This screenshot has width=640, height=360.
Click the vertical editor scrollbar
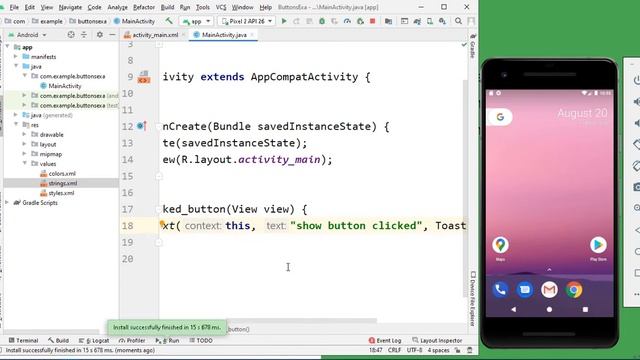coord(465,188)
